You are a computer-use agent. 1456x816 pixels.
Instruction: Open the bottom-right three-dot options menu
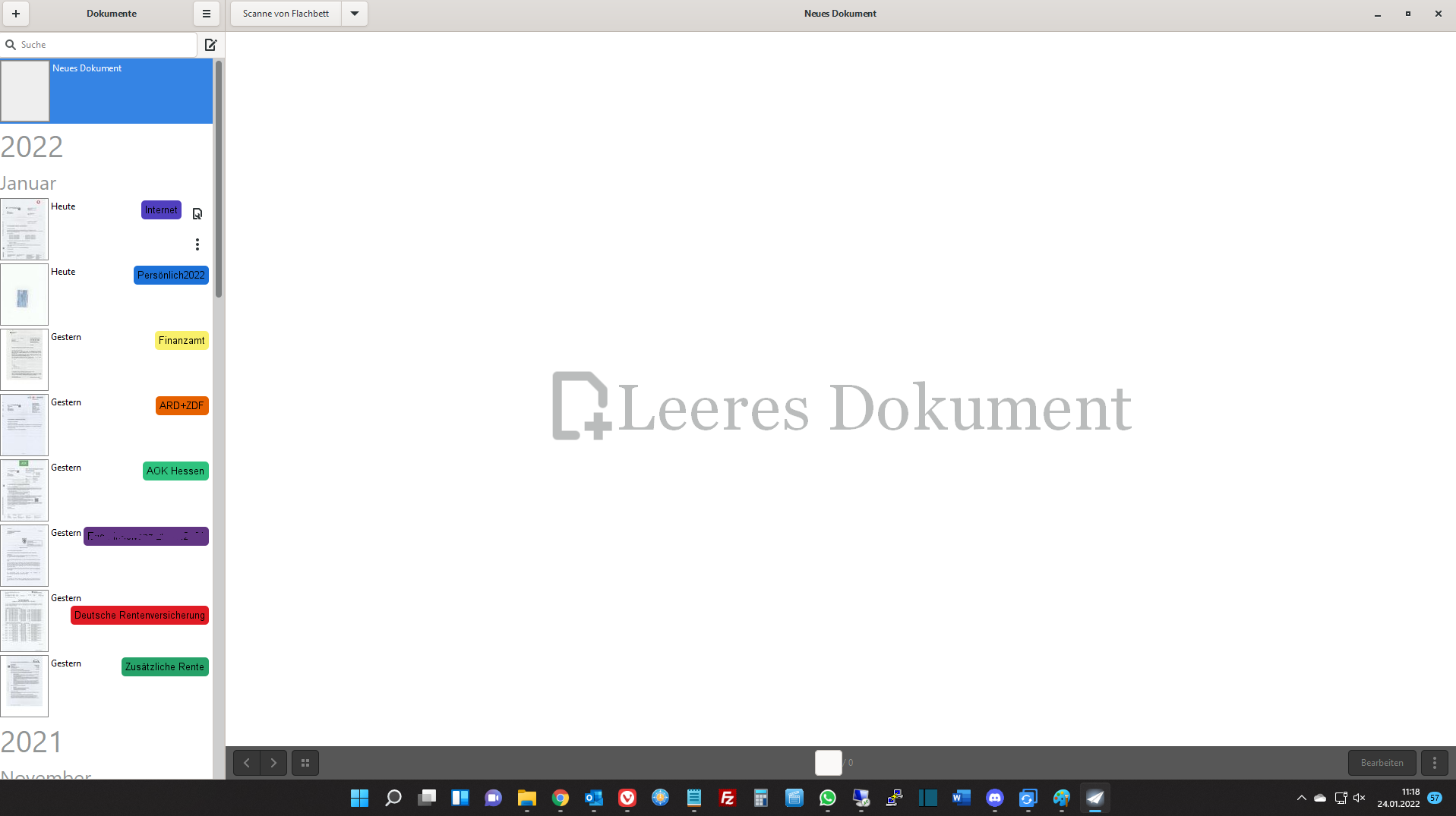1434,763
